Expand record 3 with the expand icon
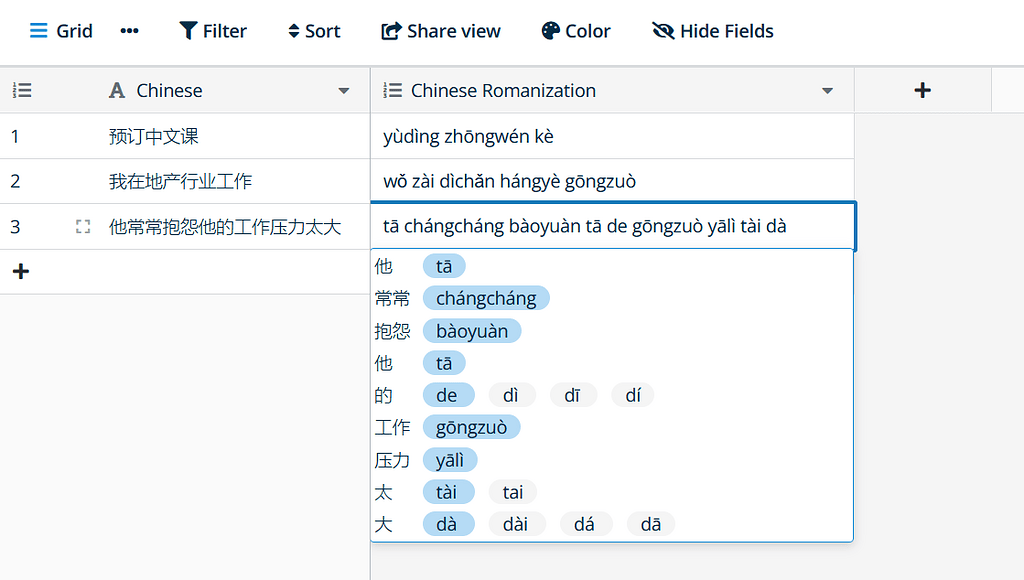Screen dimensions: 1024x580 point(82,227)
